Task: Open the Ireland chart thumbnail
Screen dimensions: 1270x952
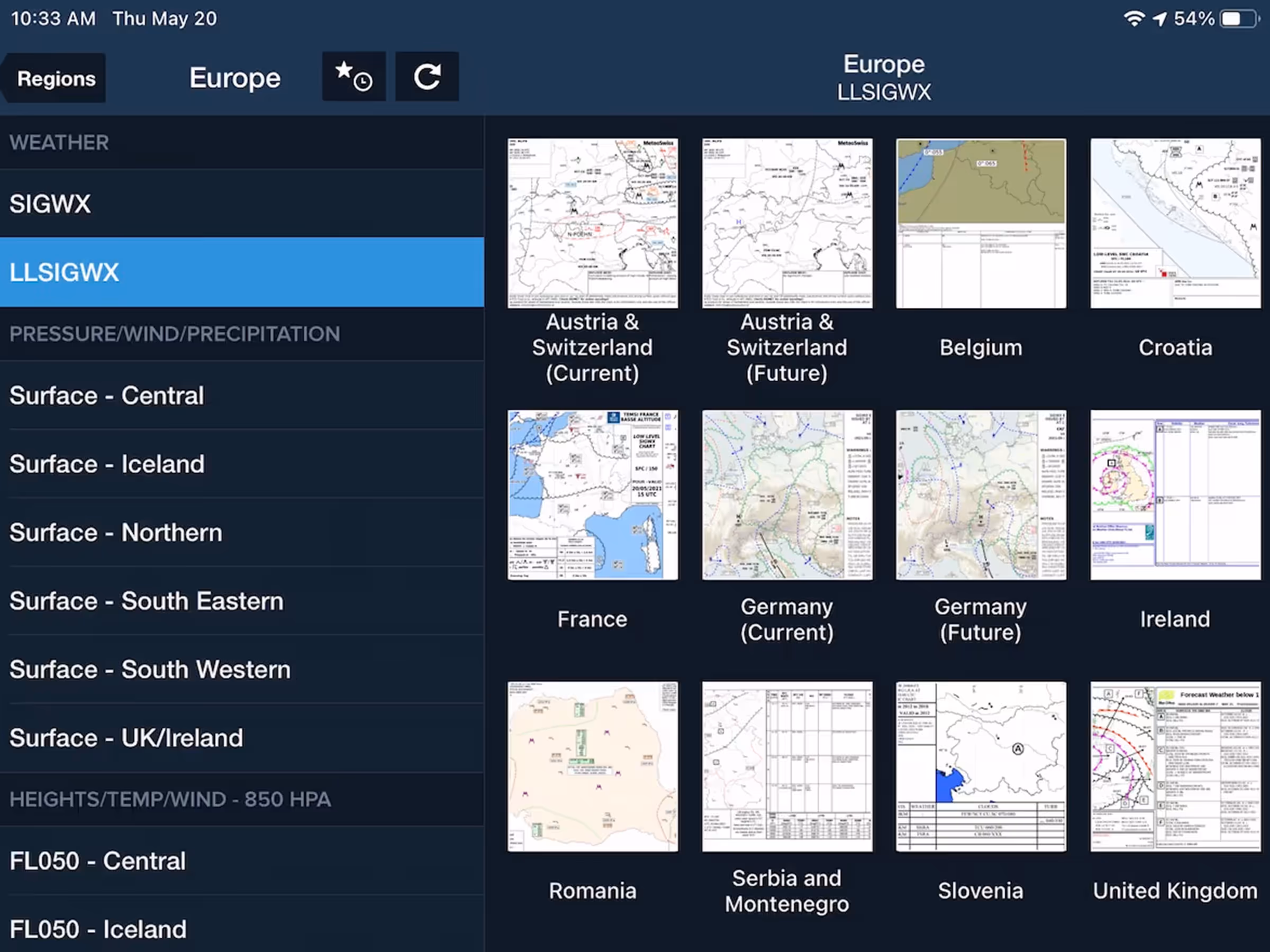Action: 1175,495
